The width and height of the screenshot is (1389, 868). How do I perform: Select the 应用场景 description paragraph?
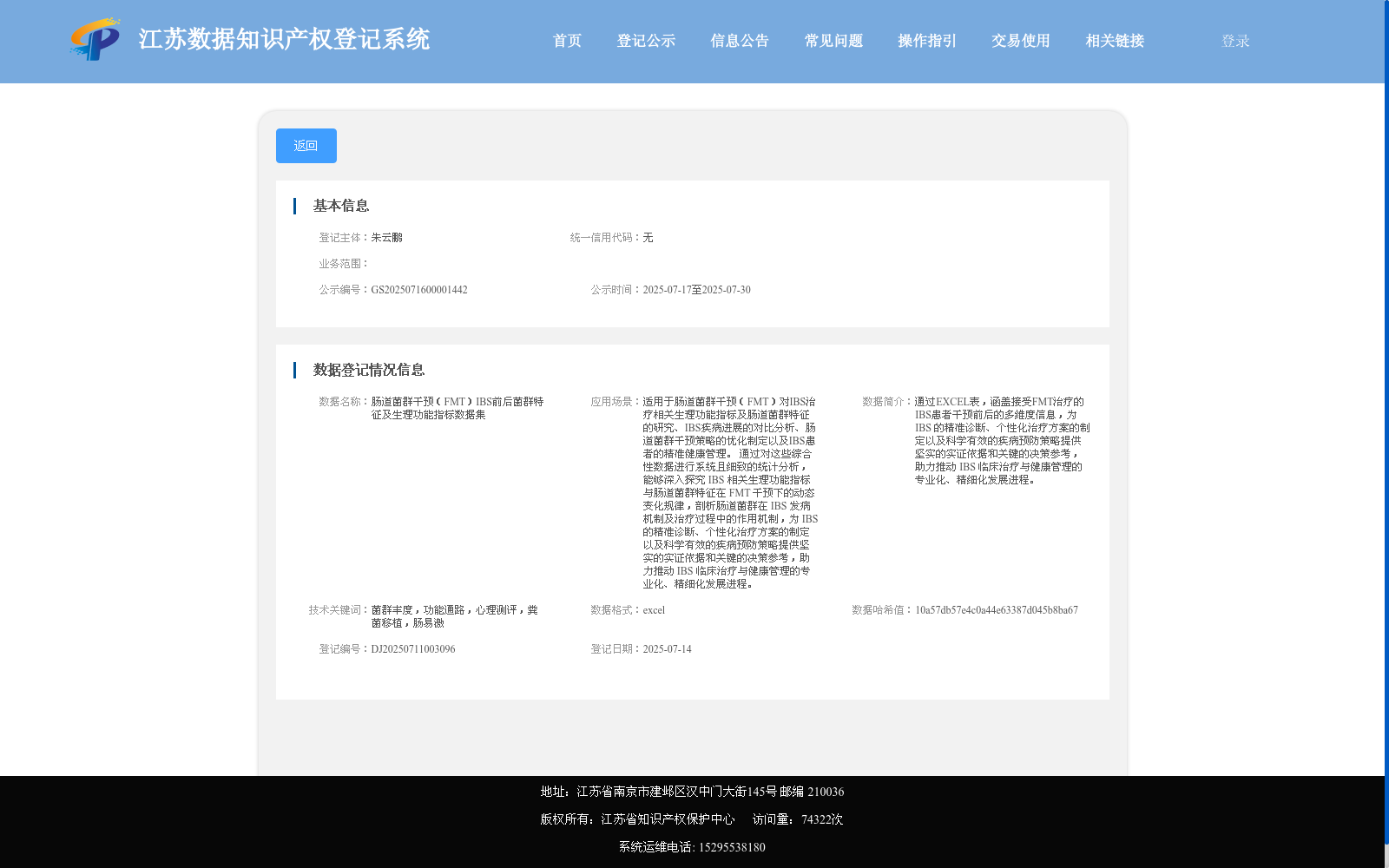click(730, 493)
